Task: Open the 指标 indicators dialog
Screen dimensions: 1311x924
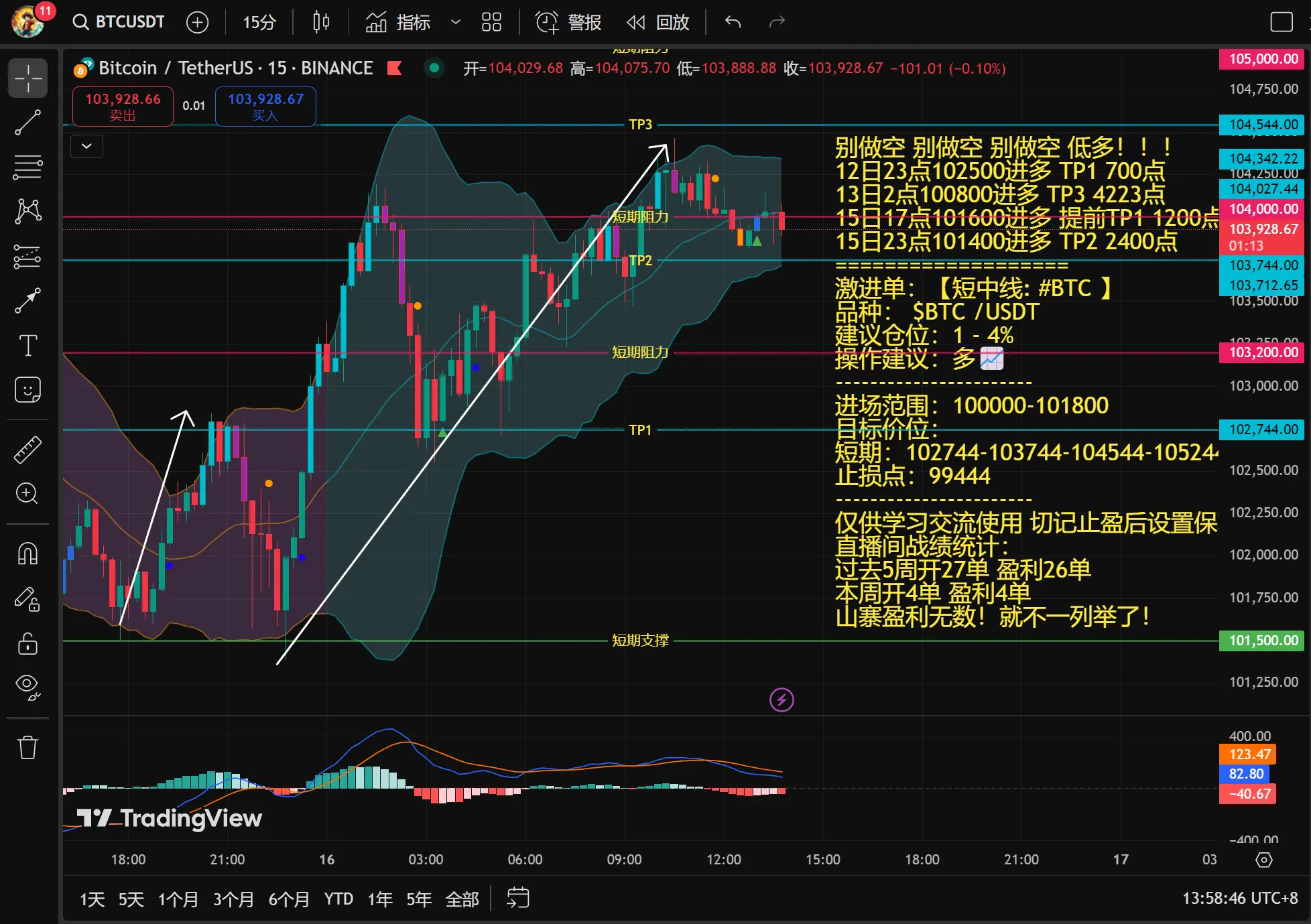Action: pos(398,22)
